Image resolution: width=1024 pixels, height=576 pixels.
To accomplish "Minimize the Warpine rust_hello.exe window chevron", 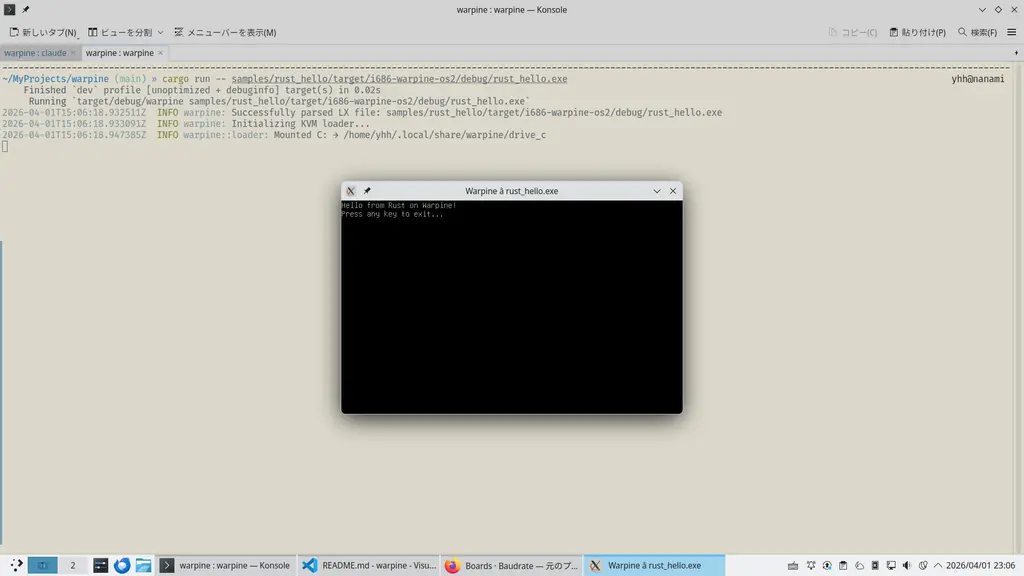I will [657, 191].
